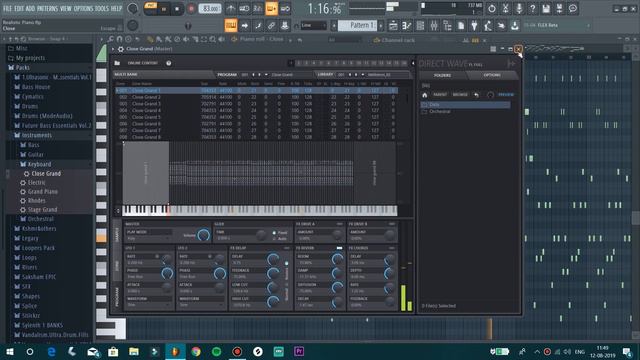Collapse the Keyboard folder in browser
The width and height of the screenshot is (640, 360).
[39, 164]
